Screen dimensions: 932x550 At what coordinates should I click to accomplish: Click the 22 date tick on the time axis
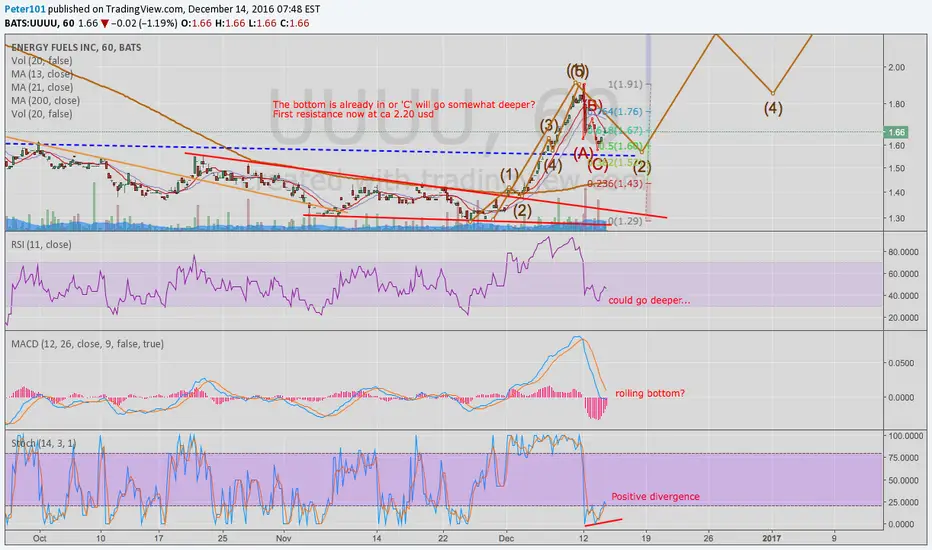pyautogui.click(x=445, y=538)
